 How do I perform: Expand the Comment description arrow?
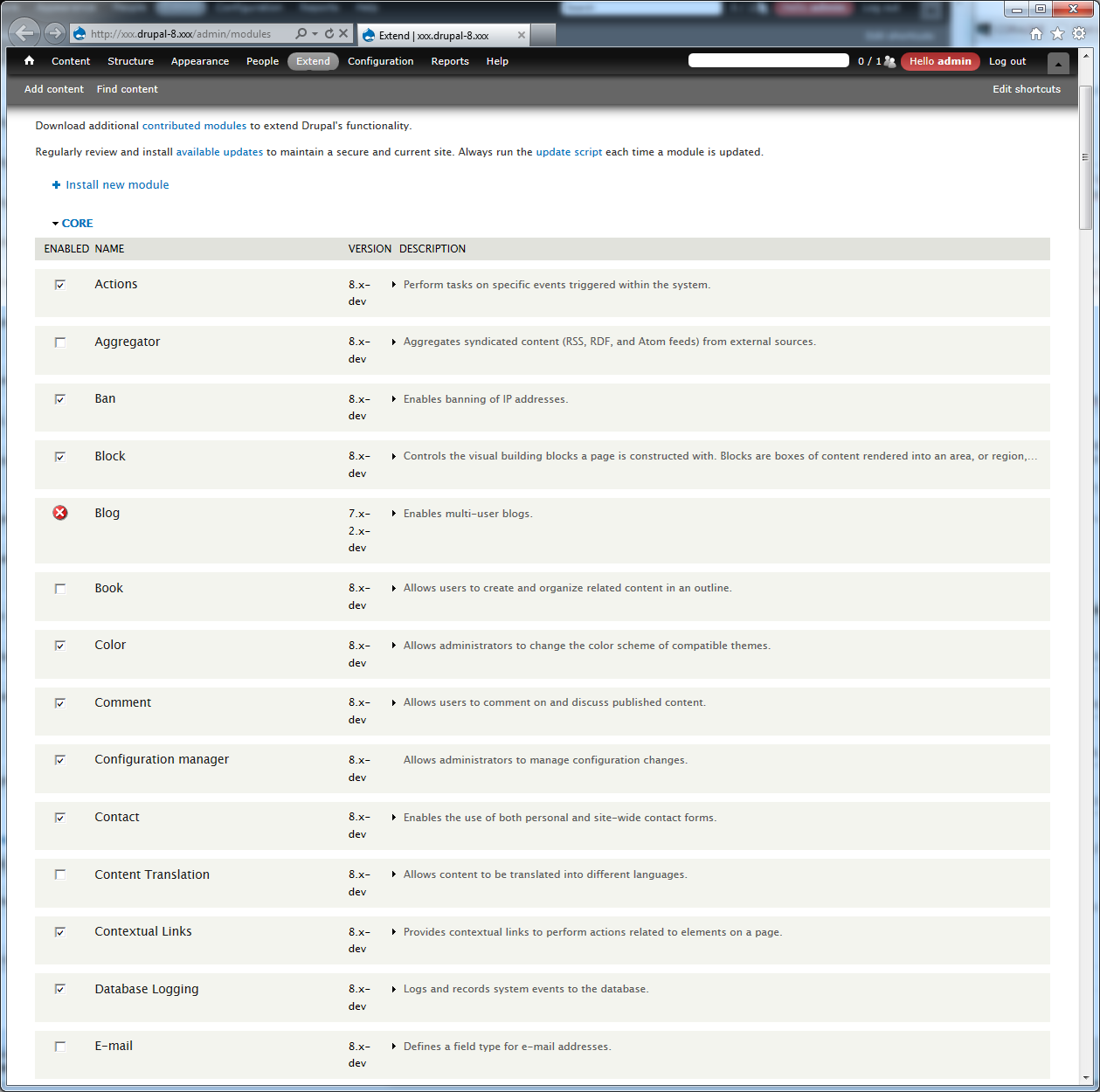tap(394, 702)
